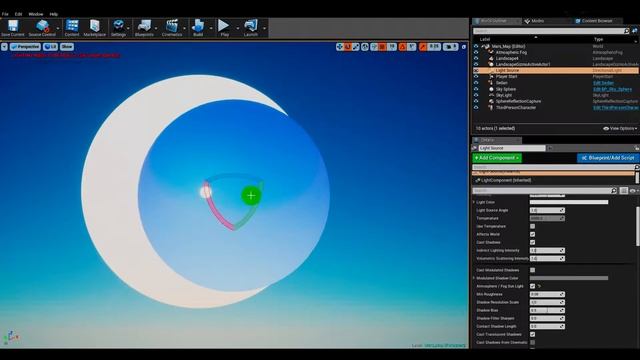
Task: Toggle Atmosphere / Fog Sun Light checkbox
Action: pos(532,286)
